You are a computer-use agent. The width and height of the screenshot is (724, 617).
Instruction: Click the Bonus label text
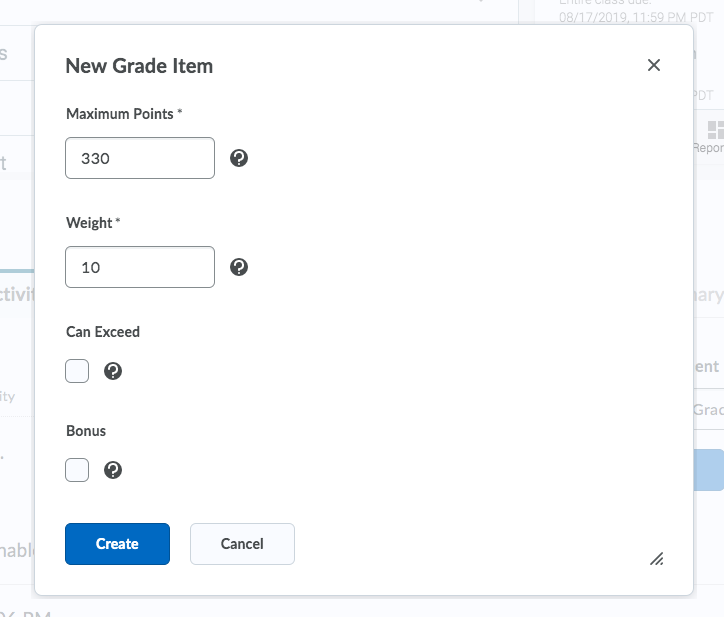coord(86,431)
